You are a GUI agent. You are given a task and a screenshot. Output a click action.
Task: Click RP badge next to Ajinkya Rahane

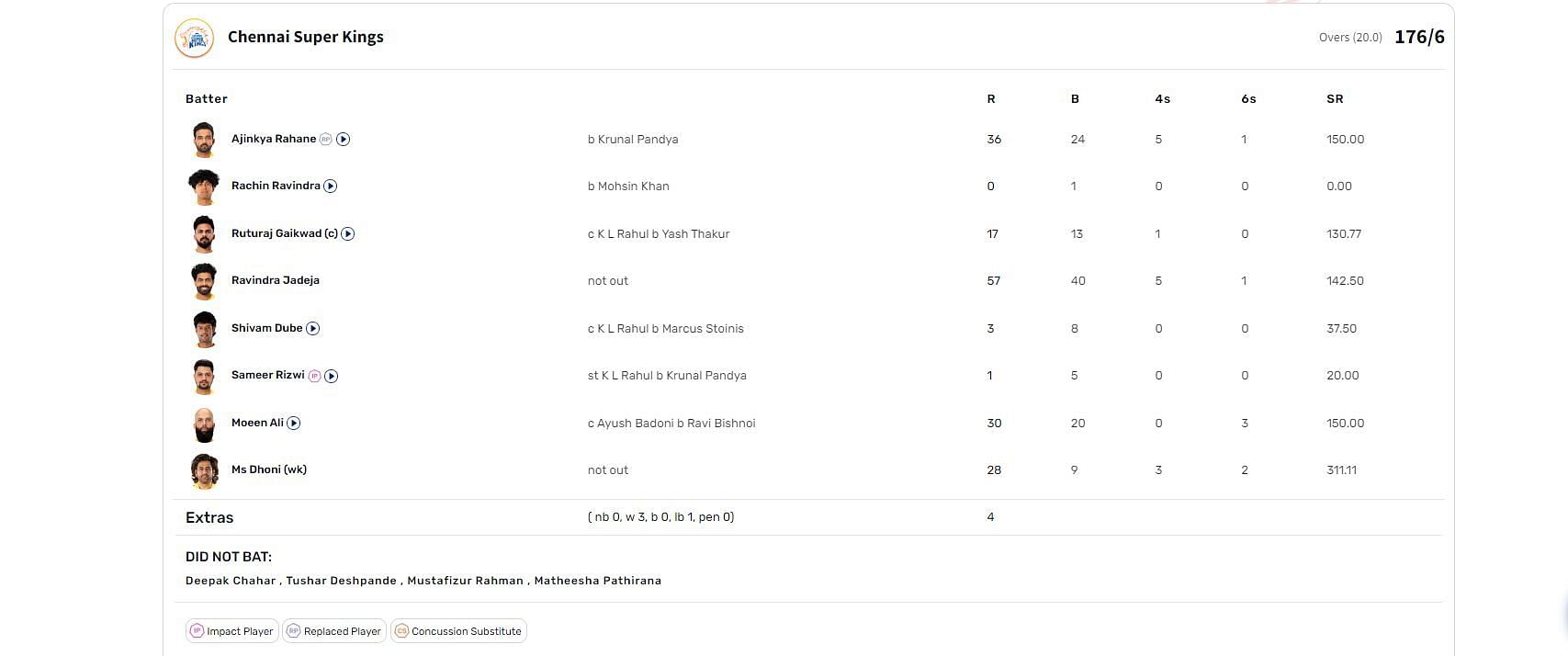click(325, 140)
